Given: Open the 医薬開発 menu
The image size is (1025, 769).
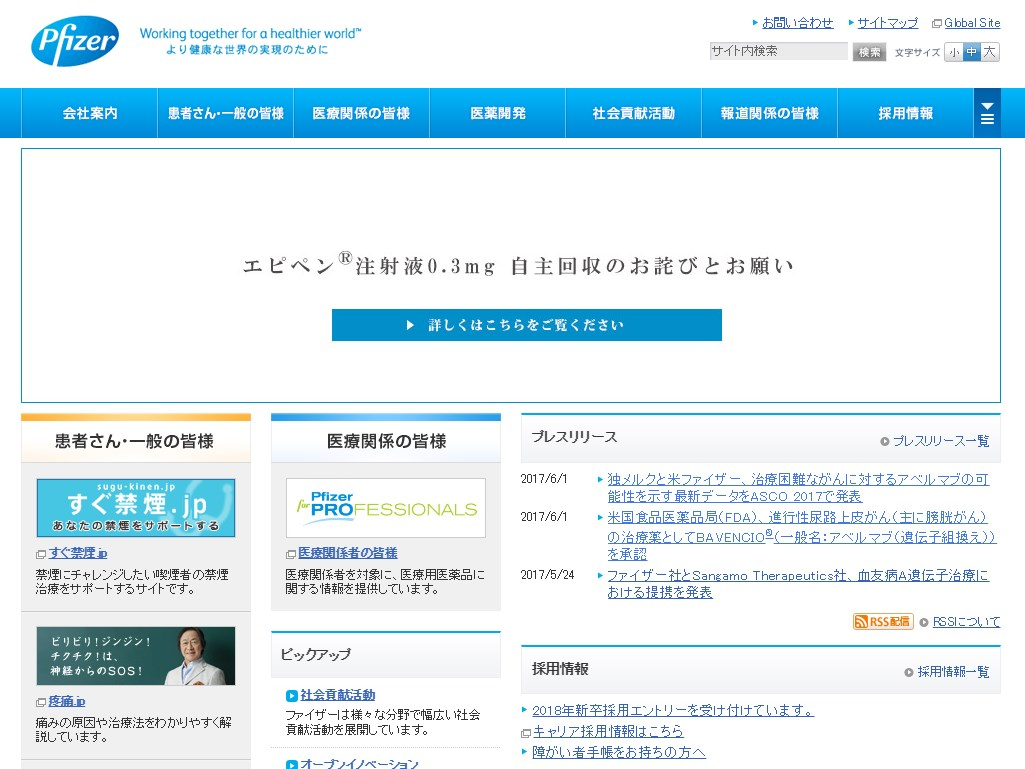Looking at the screenshot, I should click(497, 113).
